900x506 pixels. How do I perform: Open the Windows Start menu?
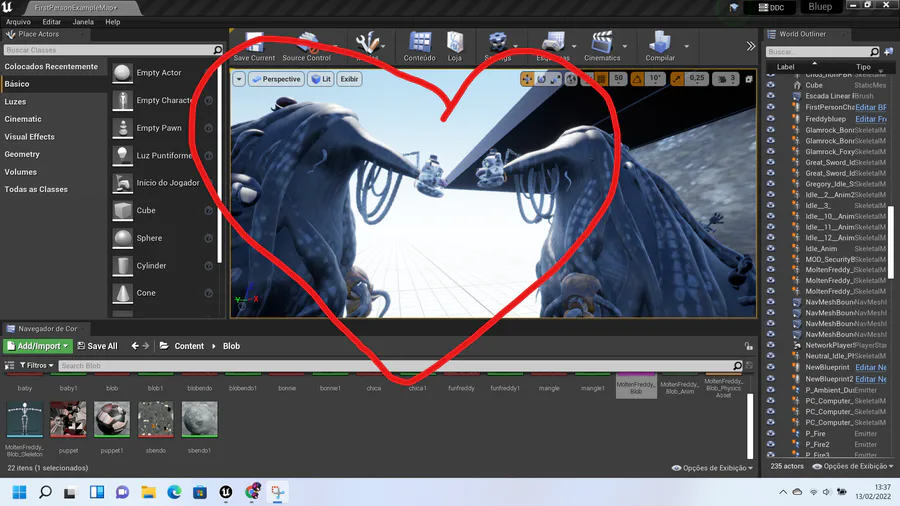coord(20,492)
